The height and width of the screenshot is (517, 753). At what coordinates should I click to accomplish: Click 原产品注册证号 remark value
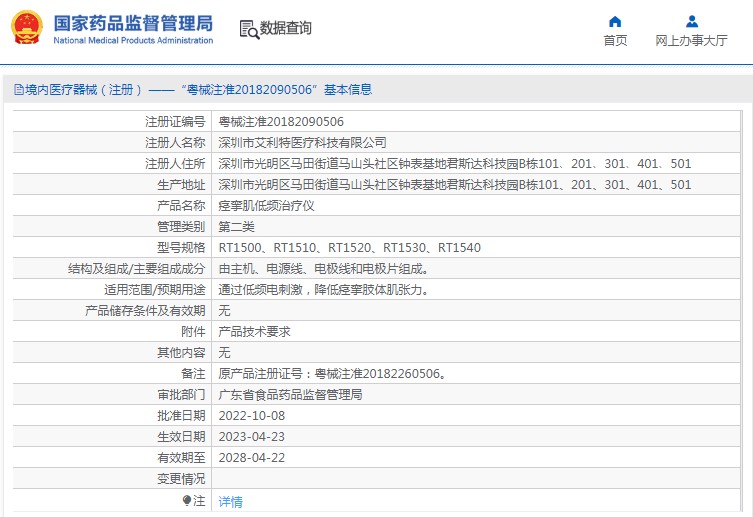(x=332, y=373)
